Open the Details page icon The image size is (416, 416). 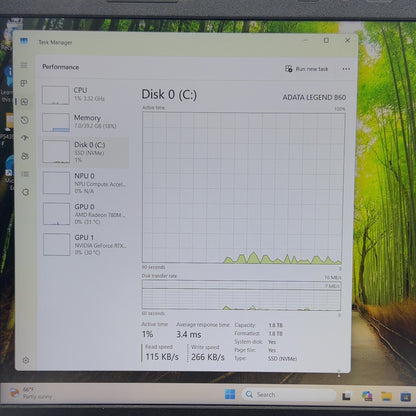coord(25,174)
